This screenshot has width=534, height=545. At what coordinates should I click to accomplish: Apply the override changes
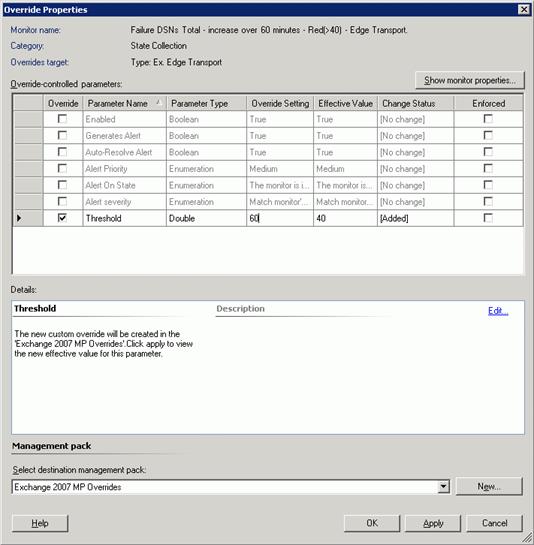coord(433,523)
